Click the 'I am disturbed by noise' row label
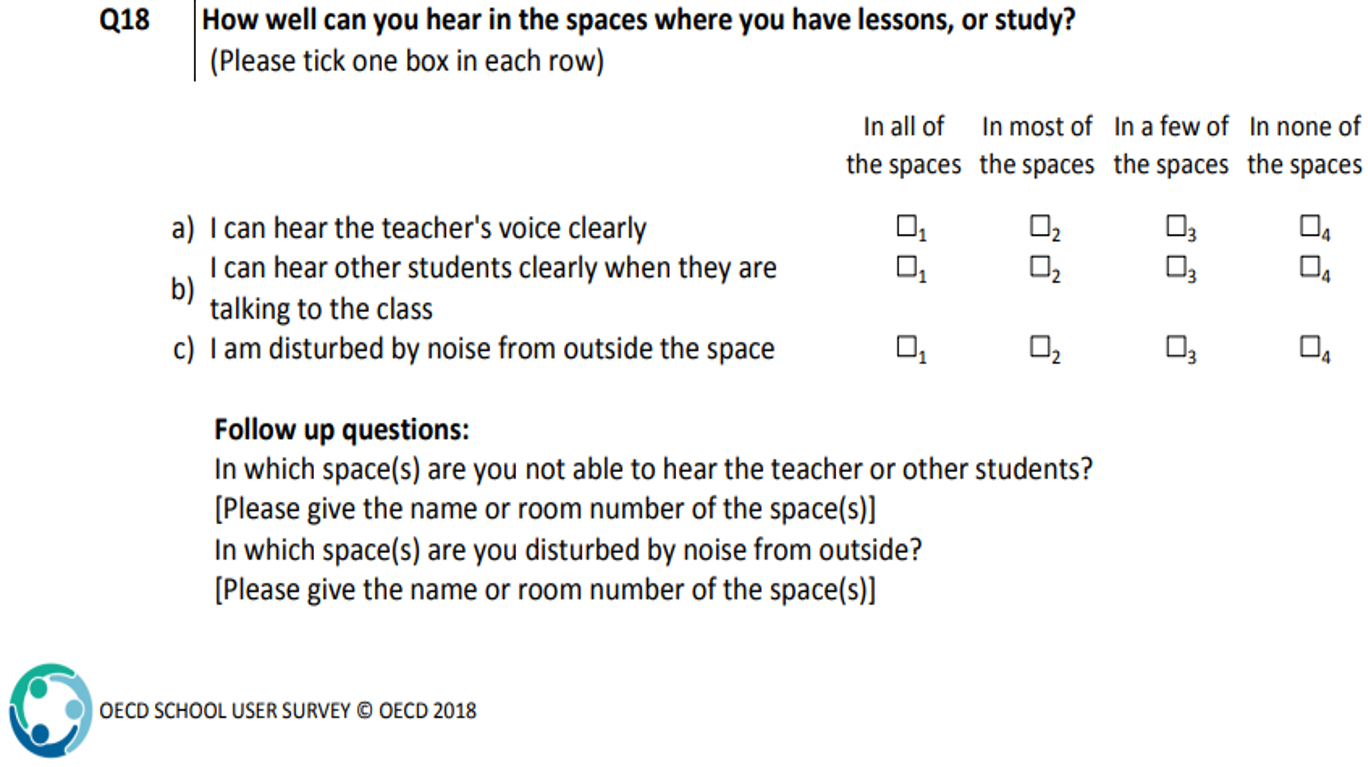The image size is (1368, 767). point(492,349)
